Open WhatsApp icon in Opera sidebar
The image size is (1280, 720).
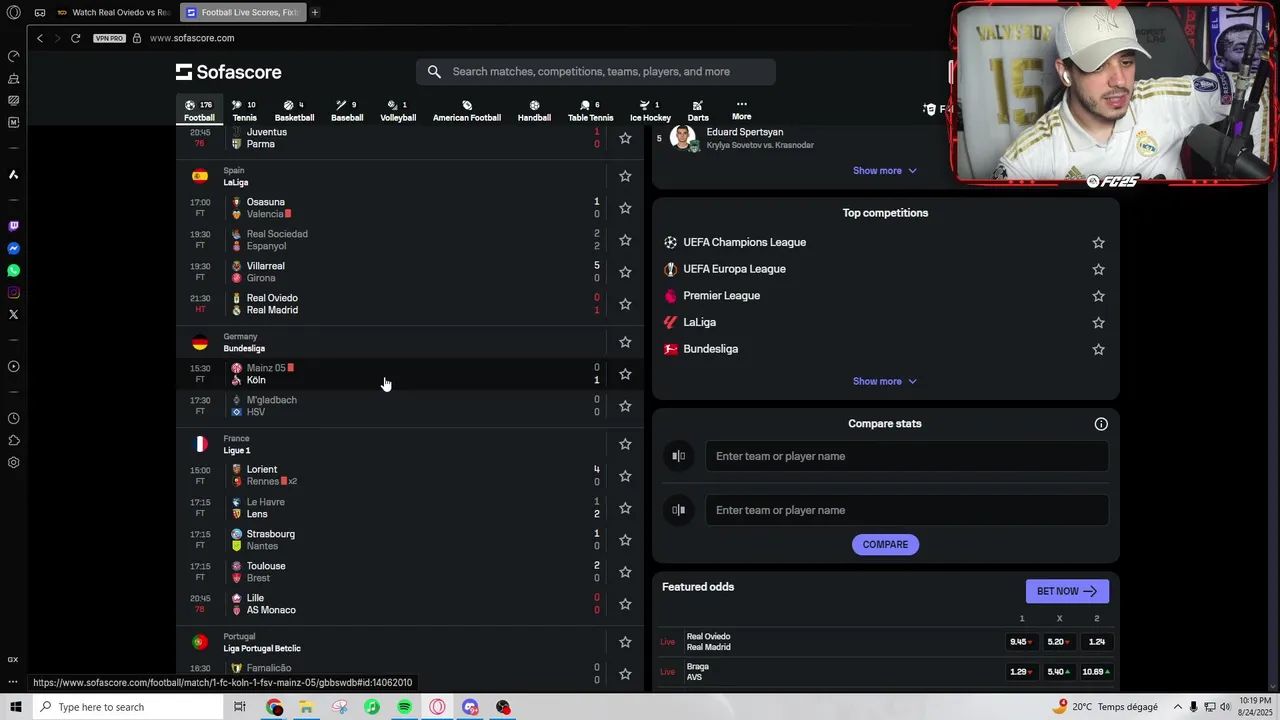click(x=13, y=270)
